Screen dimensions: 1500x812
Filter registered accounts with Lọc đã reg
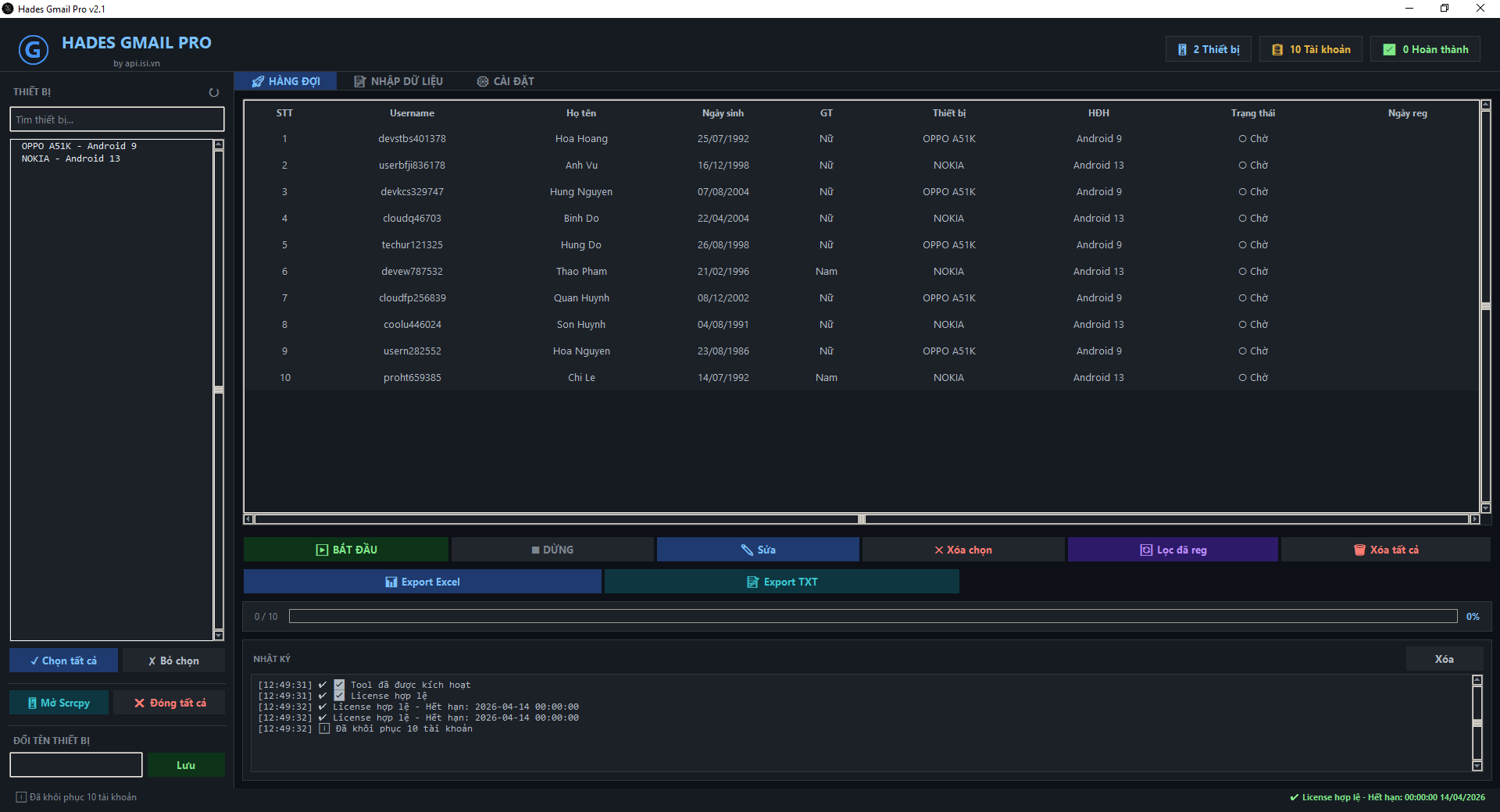[1172, 550]
